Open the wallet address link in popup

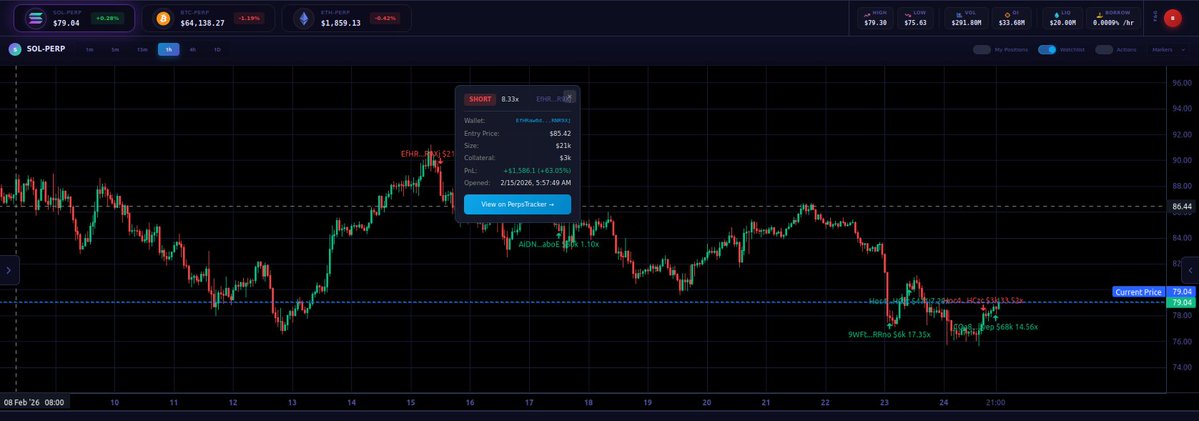pyautogui.click(x=543, y=120)
